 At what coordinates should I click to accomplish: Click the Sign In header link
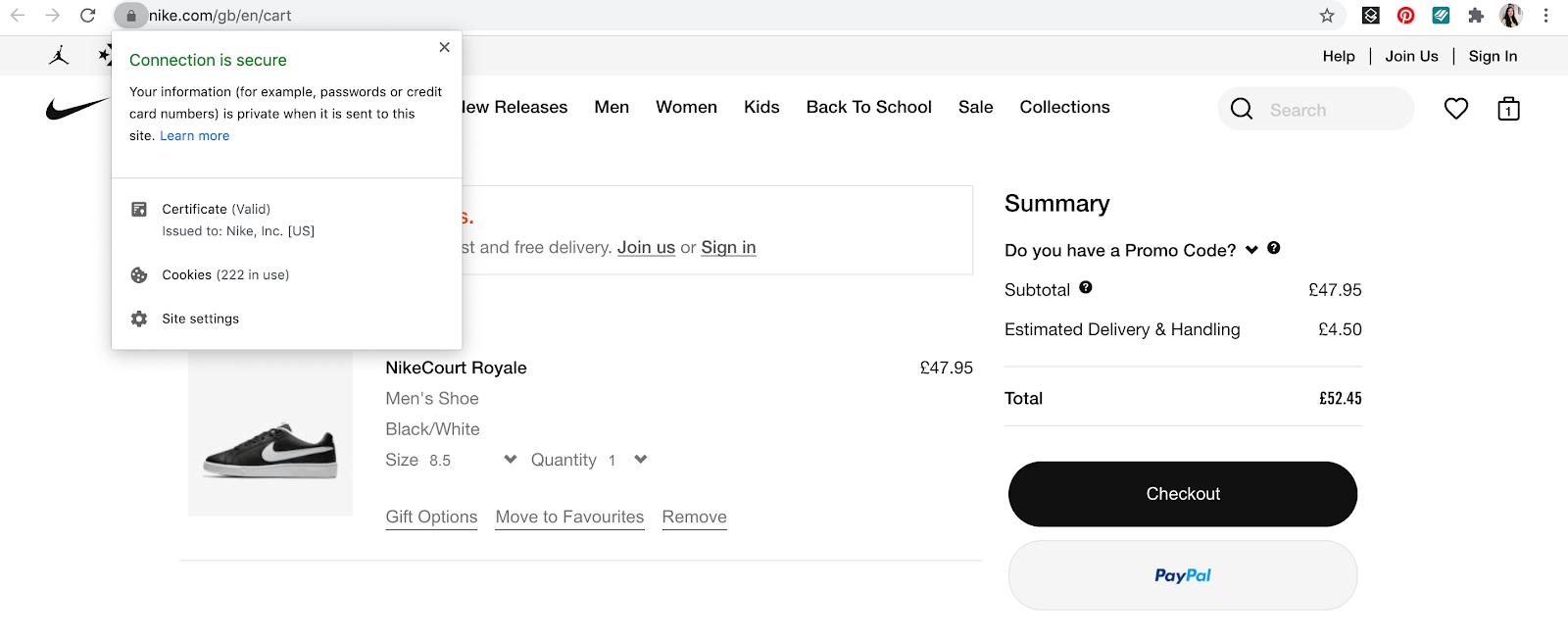point(1493,56)
